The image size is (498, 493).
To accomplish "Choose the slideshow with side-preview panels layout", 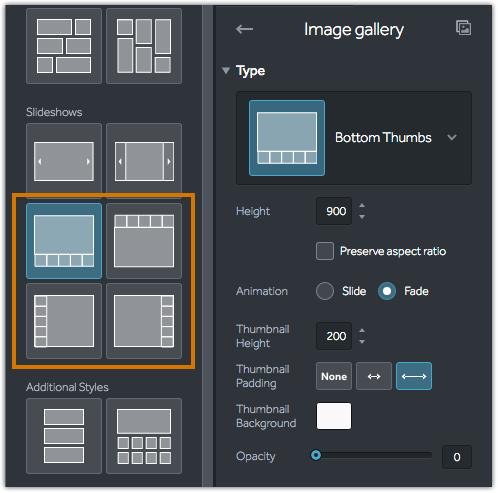I will point(144,161).
